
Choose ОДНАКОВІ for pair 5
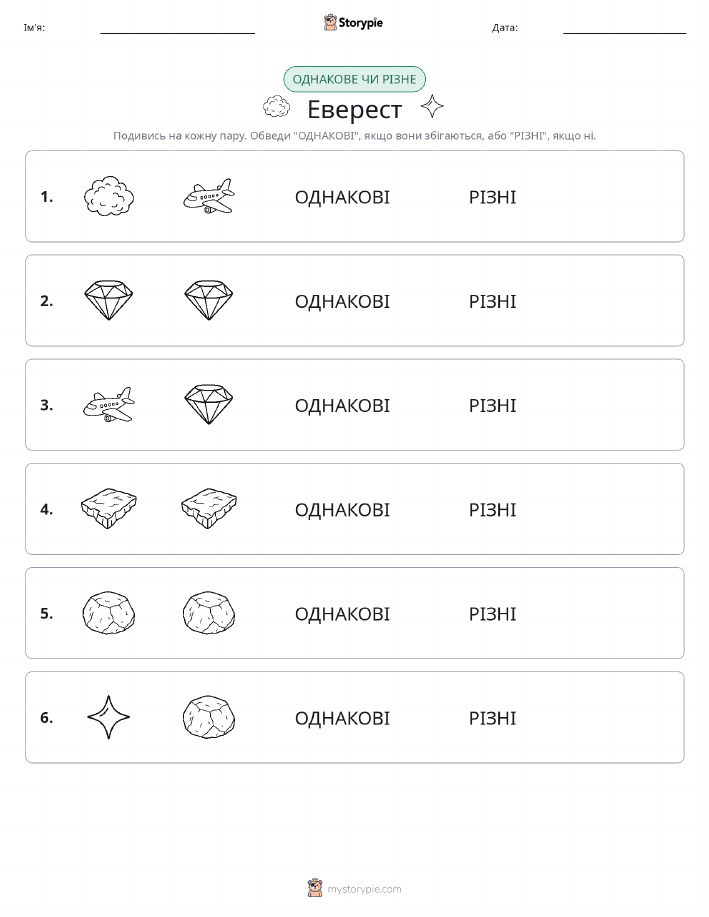(342, 613)
